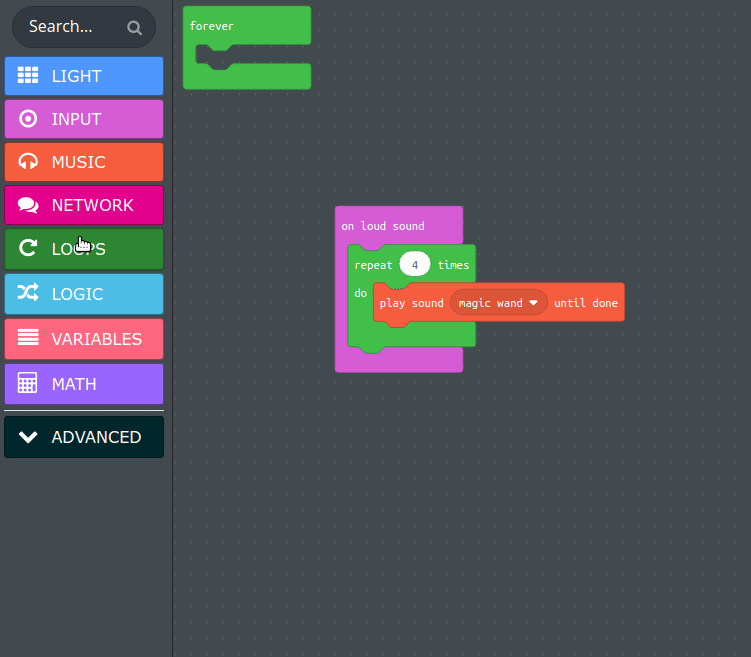Screen dimensions: 751x657
Task: Open the MATH block category
Action: coord(84,384)
